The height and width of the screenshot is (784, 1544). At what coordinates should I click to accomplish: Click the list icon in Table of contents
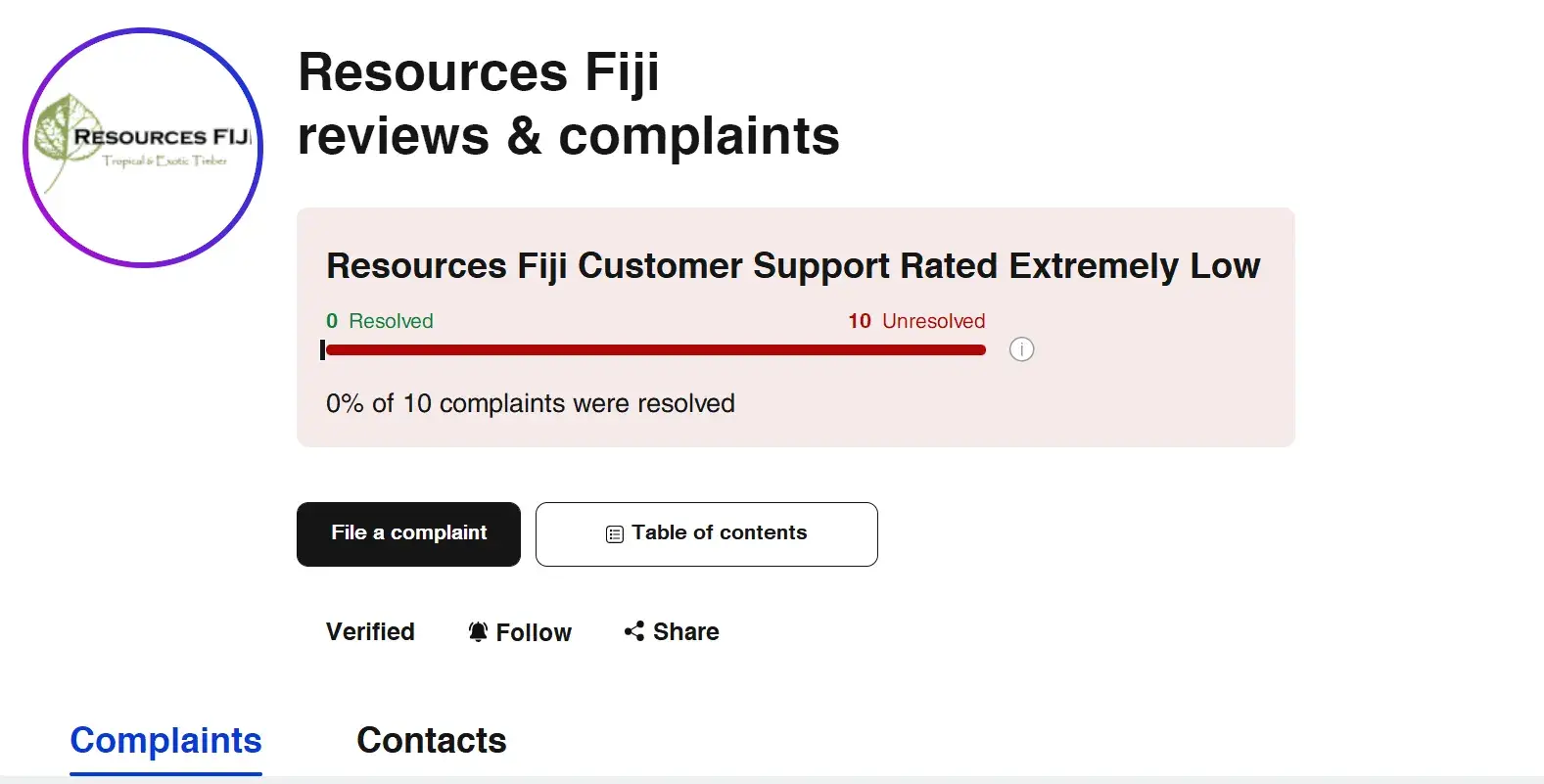pyautogui.click(x=615, y=534)
